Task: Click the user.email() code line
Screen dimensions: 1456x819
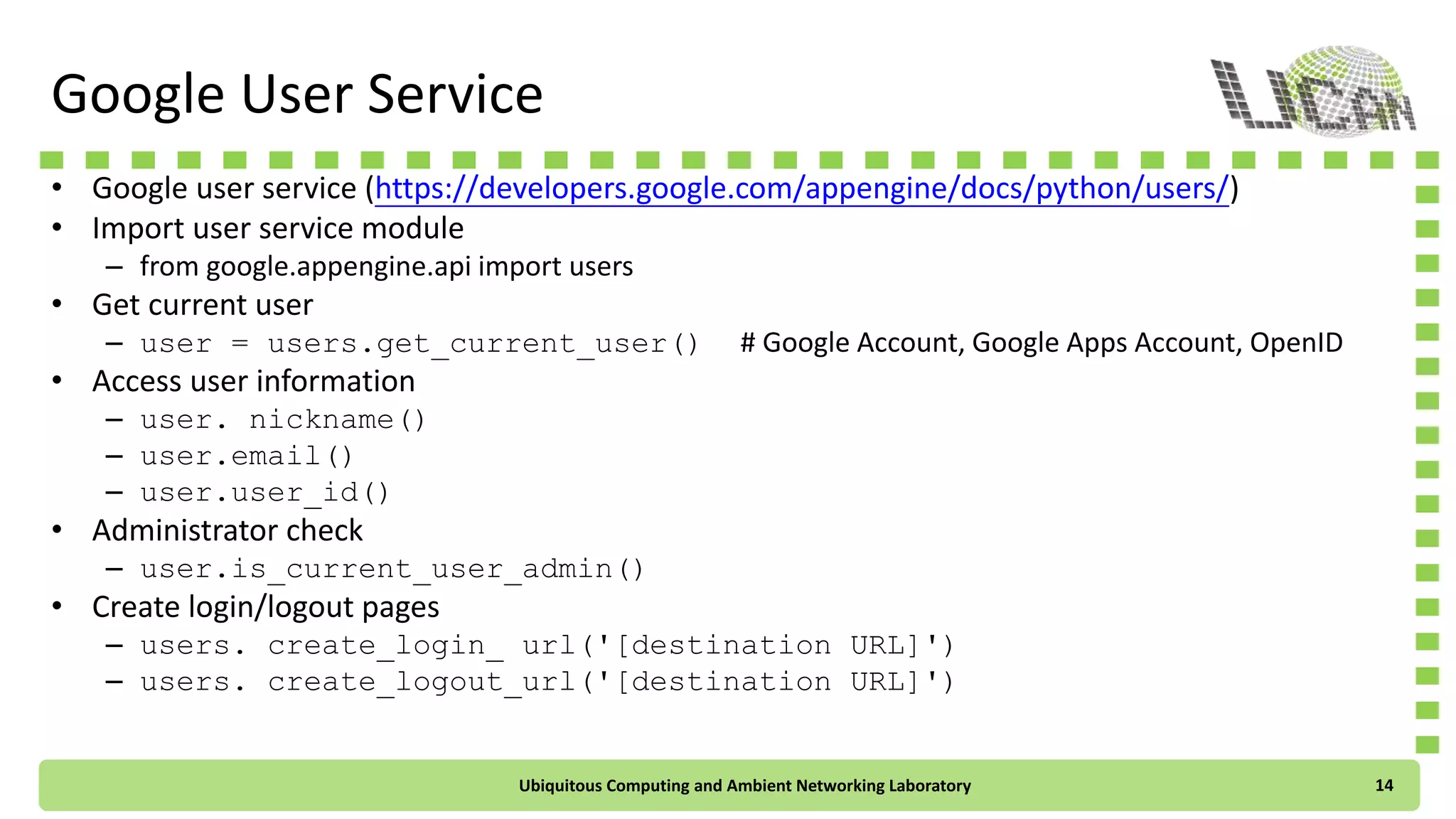Action: coord(246,456)
